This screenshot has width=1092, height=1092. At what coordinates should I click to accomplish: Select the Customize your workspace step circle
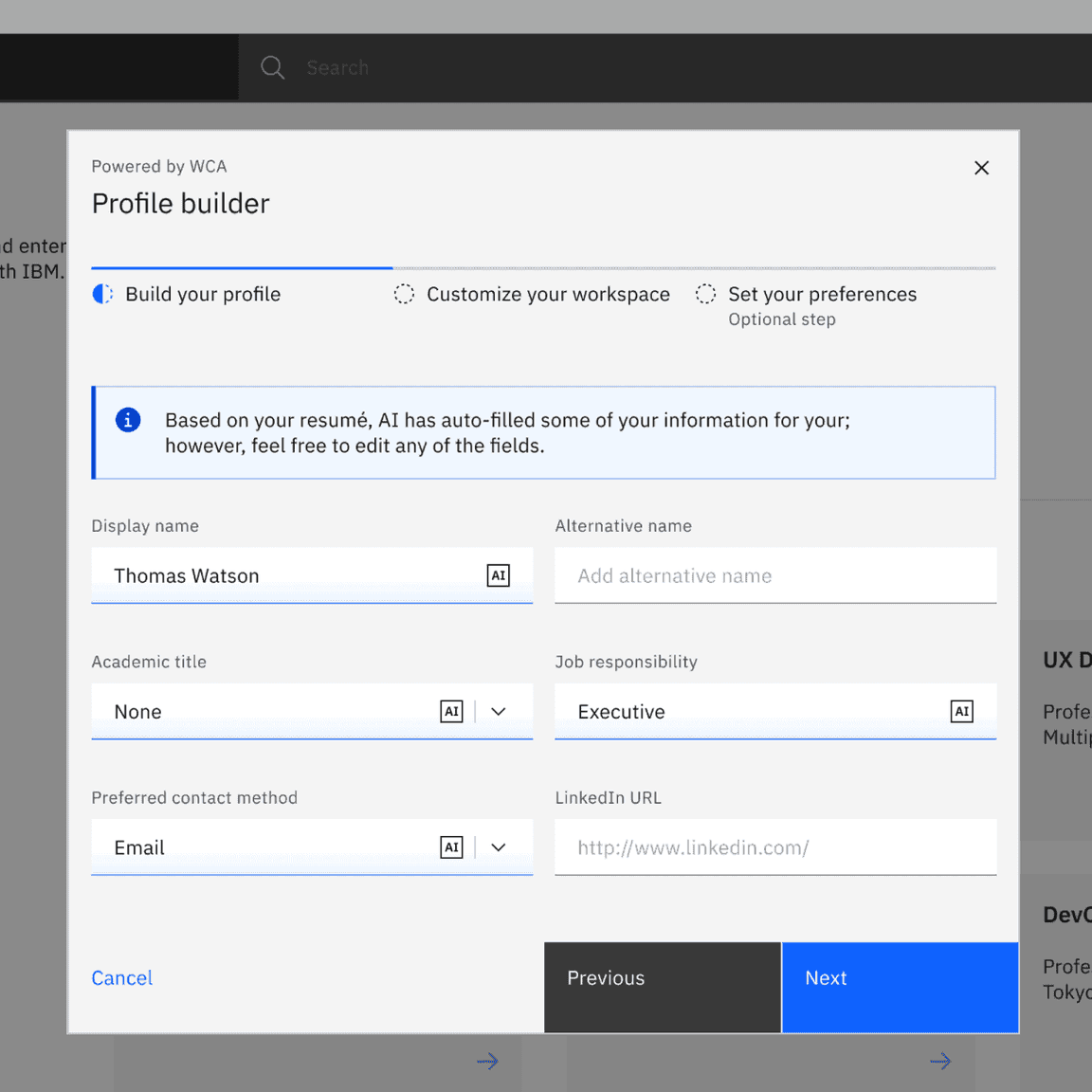click(405, 294)
